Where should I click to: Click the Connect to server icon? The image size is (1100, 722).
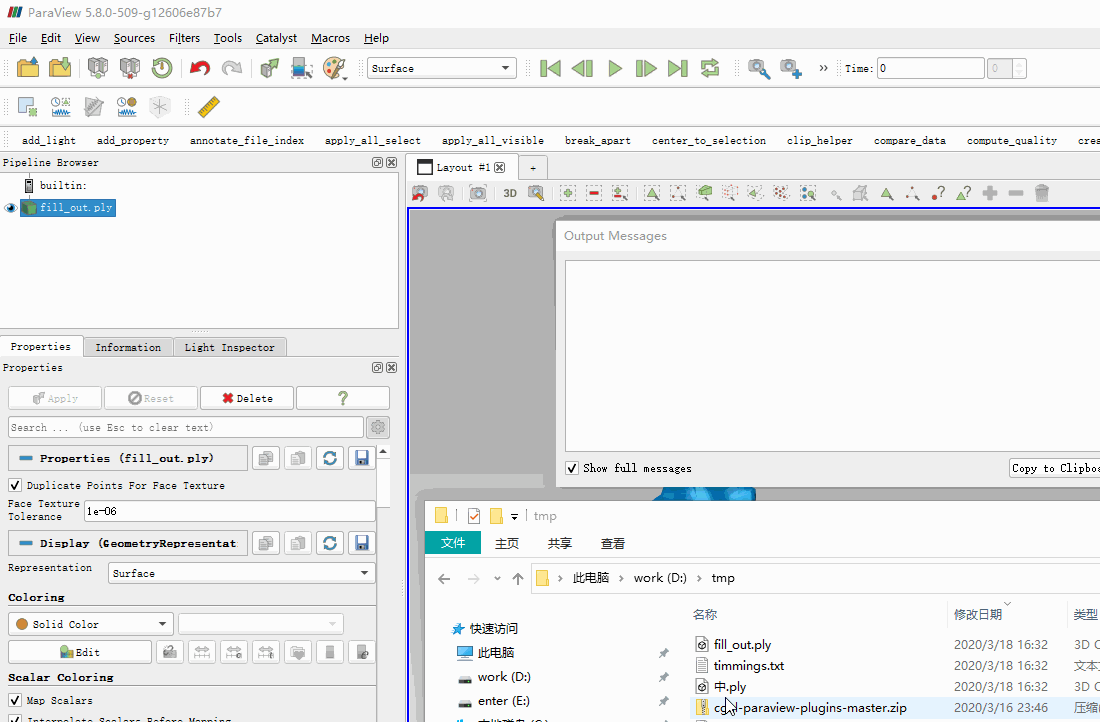click(98, 68)
